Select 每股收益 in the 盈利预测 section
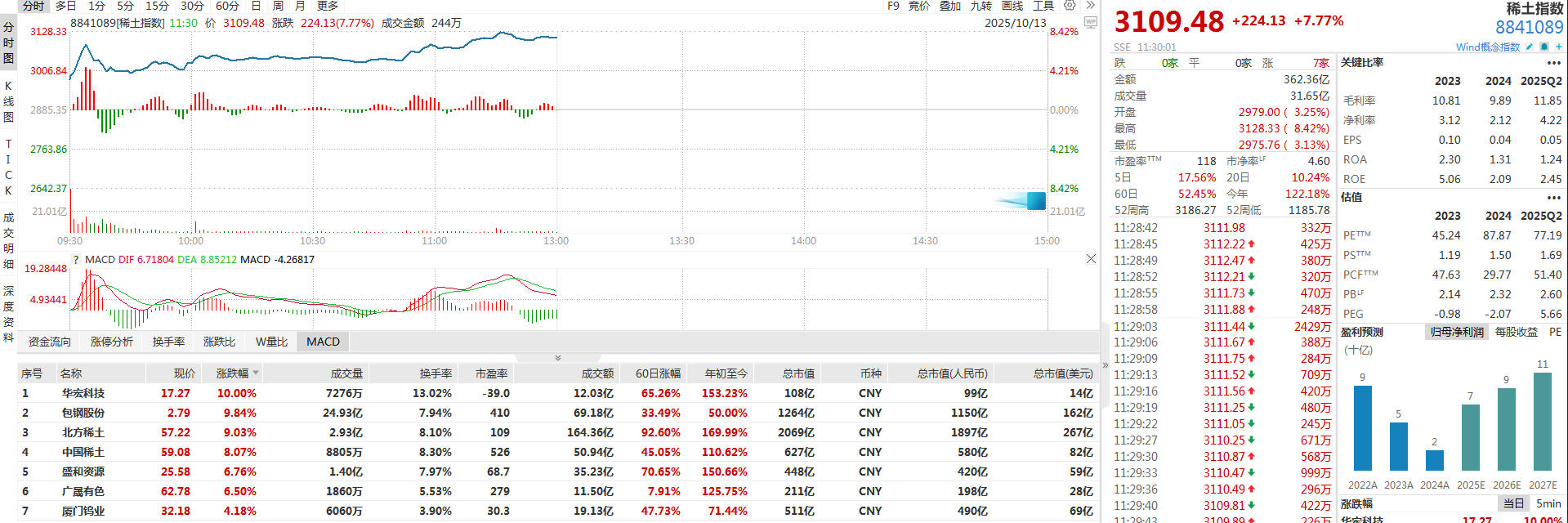1568x523 pixels. [1516, 332]
